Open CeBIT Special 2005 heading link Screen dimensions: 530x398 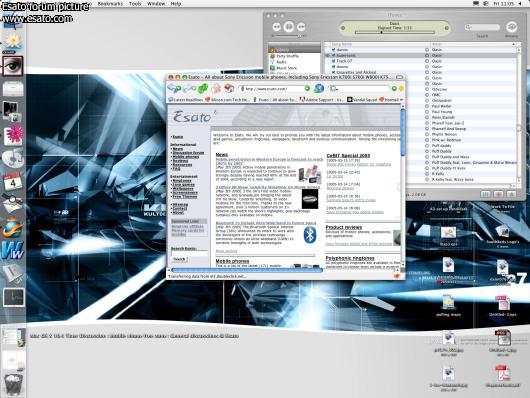click(348, 156)
